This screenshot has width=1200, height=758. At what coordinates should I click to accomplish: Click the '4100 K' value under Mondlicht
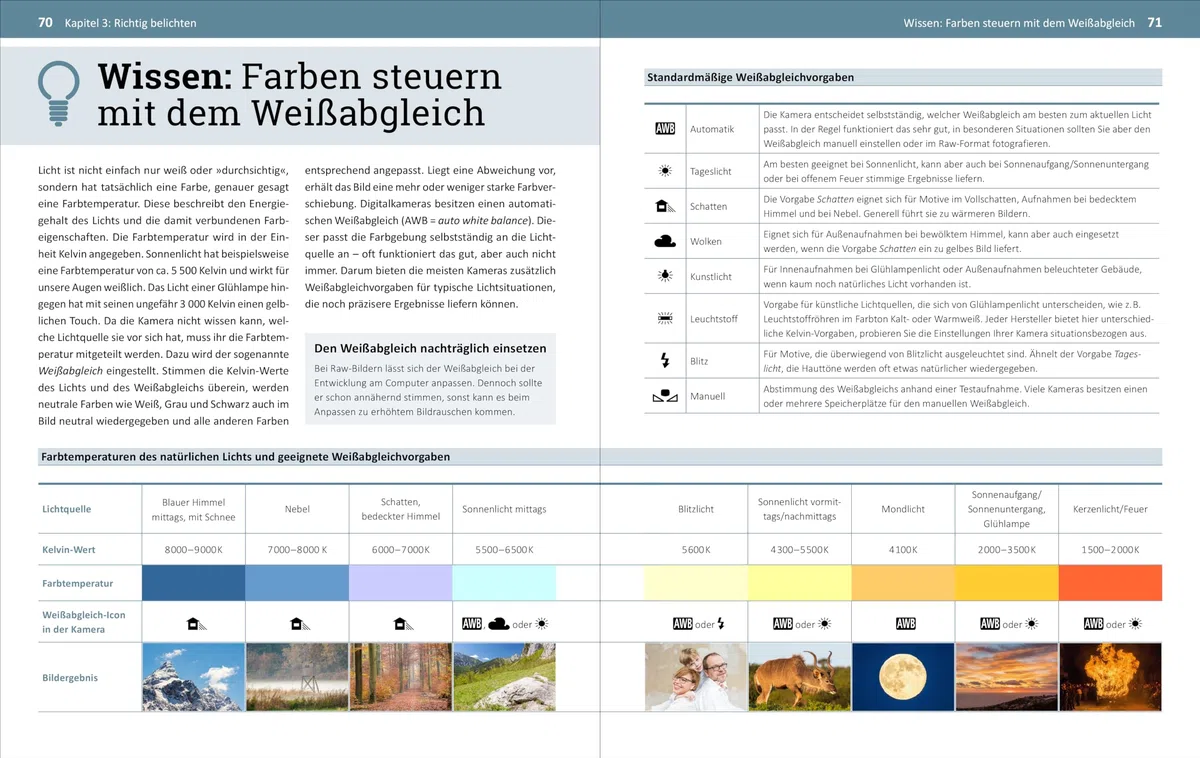(x=903, y=550)
